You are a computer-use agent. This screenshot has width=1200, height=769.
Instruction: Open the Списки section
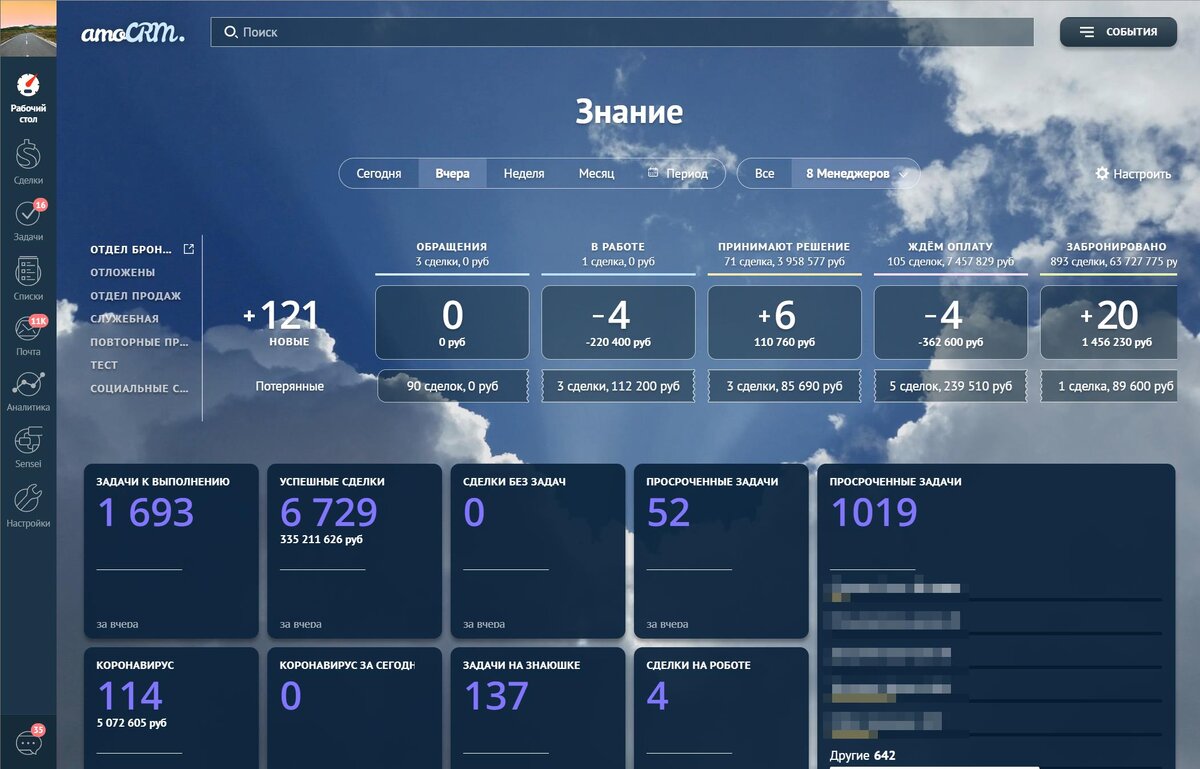pos(28,277)
